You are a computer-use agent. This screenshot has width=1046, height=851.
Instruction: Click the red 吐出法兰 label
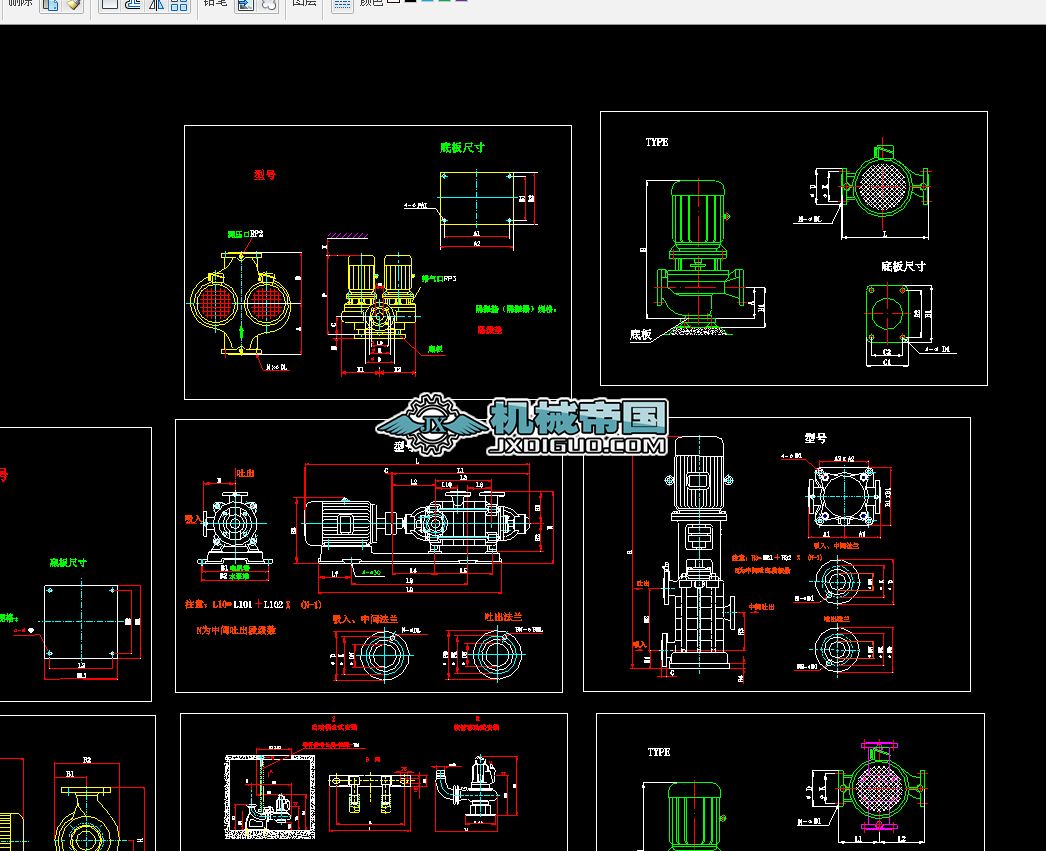(503, 617)
